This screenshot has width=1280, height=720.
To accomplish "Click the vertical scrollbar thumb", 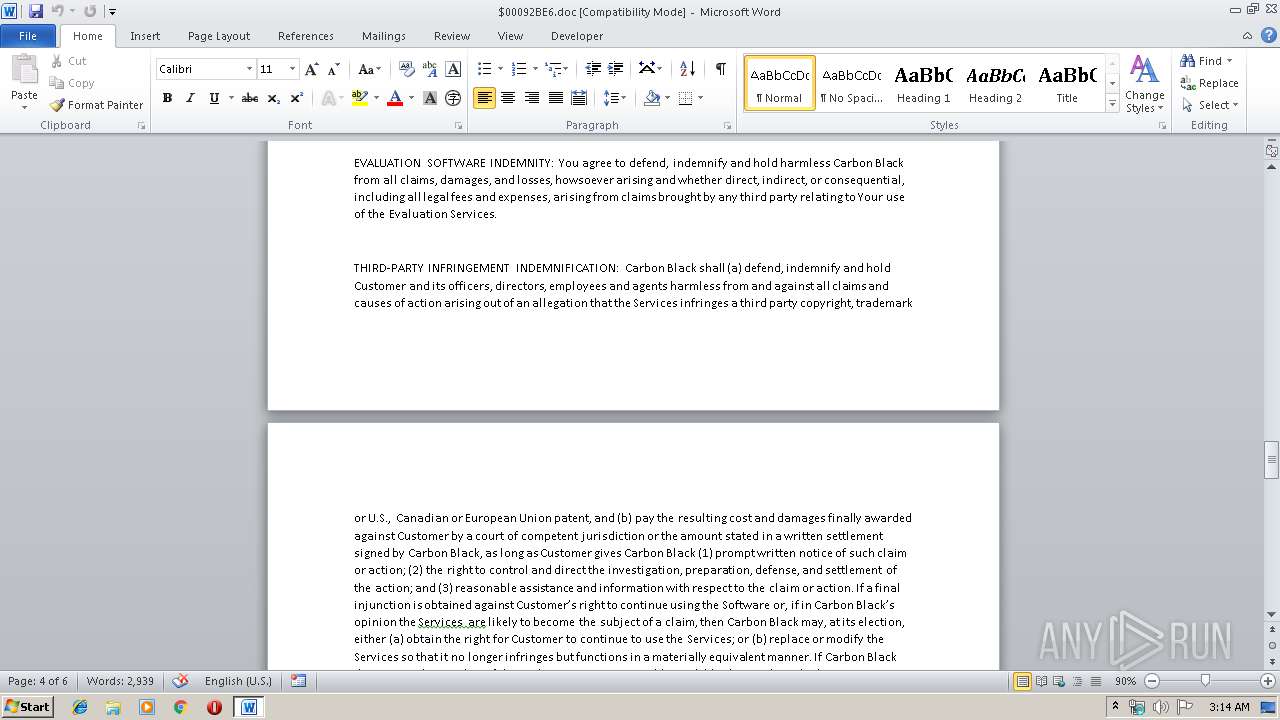I will tap(1271, 459).
